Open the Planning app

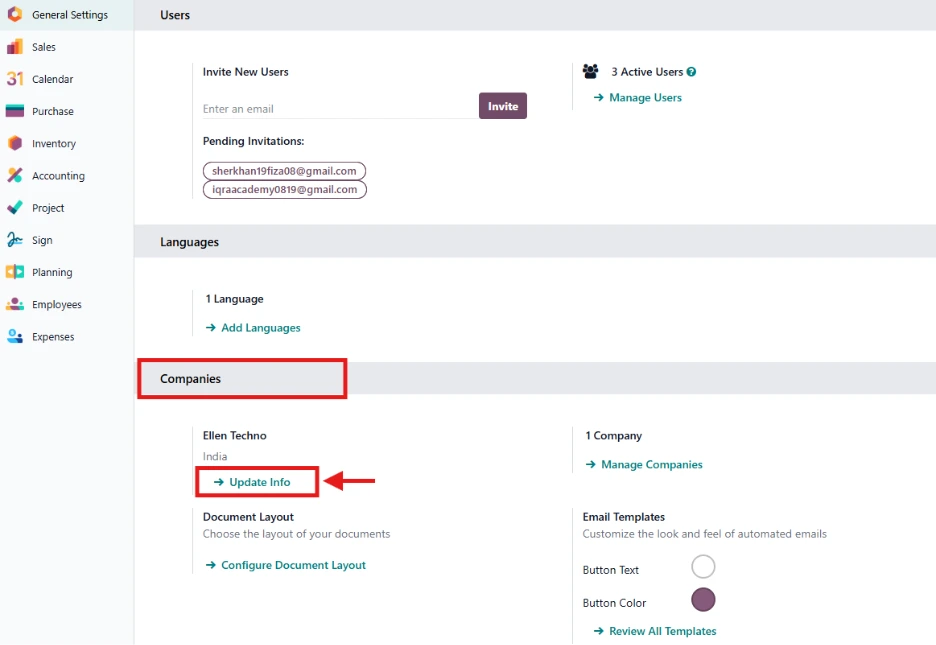(x=51, y=271)
